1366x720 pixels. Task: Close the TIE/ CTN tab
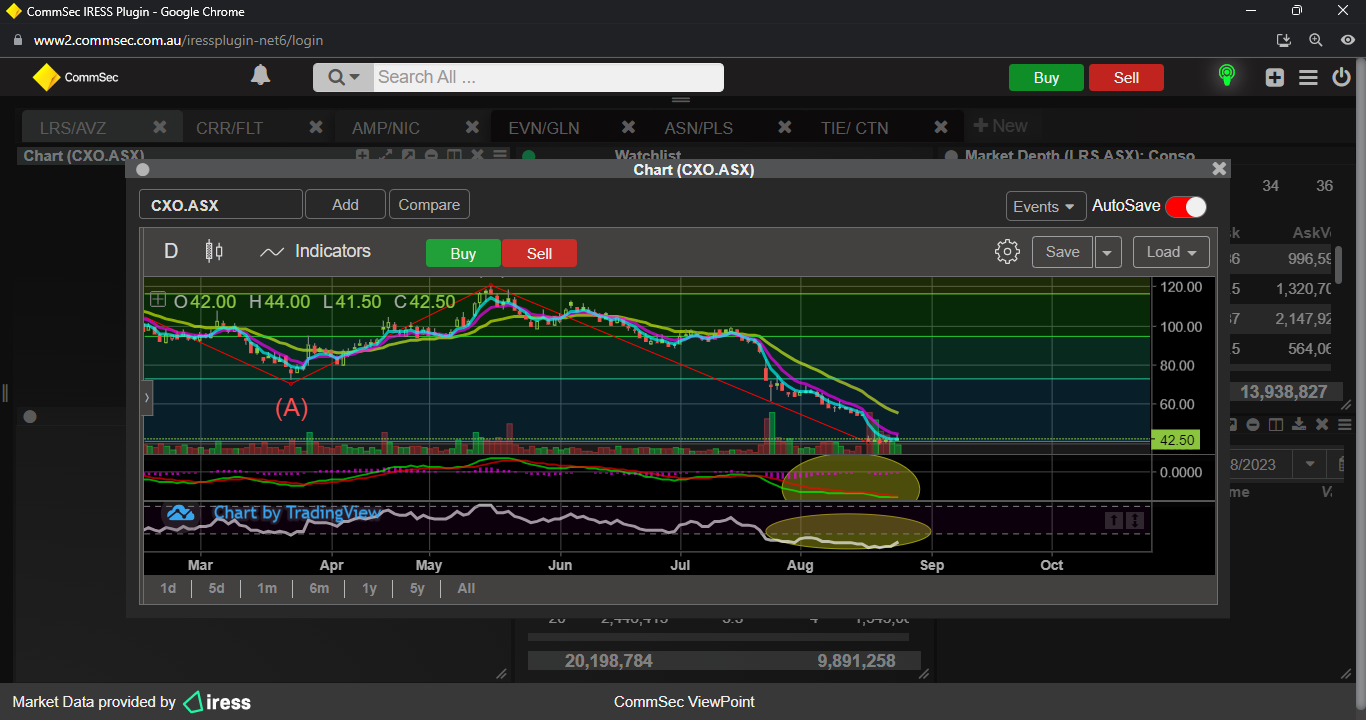pyautogui.click(x=940, y=127)
